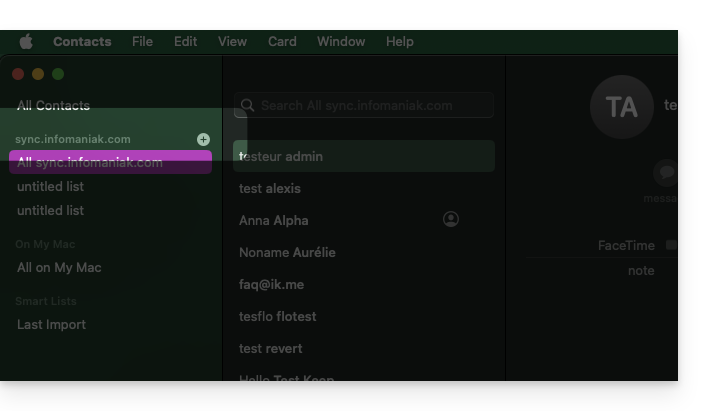Click the TA contact avatar picture
The height and width of the screenshot is (411, 708).
tap(621, 106)
